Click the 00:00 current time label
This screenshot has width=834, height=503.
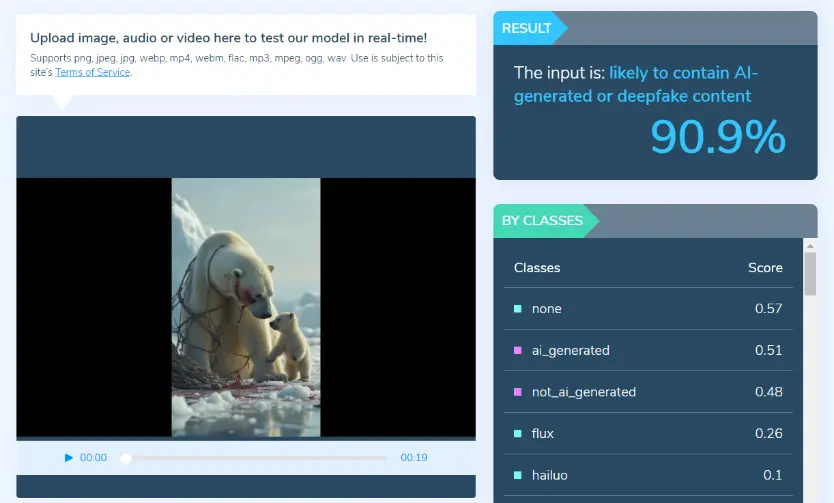pos(93,458)
